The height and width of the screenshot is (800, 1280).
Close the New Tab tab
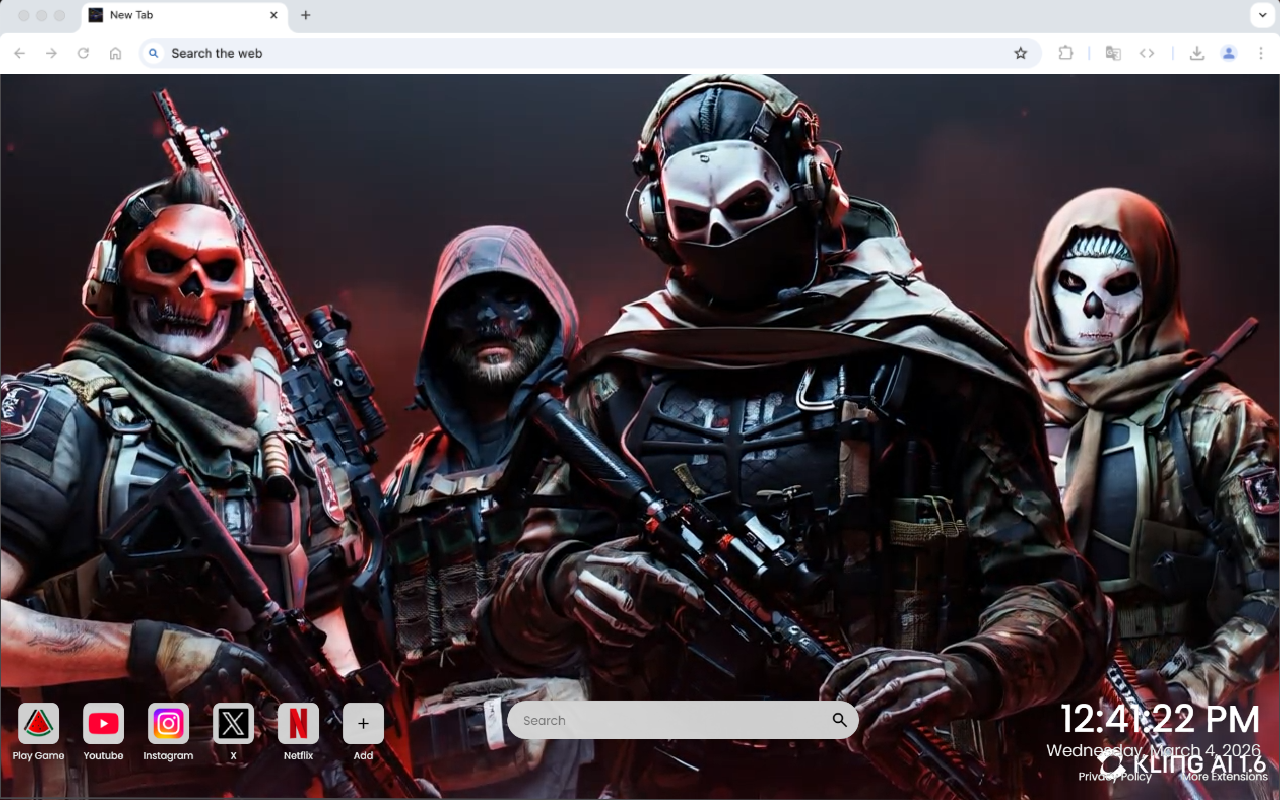pyautogui.click(x=274, y=15)
